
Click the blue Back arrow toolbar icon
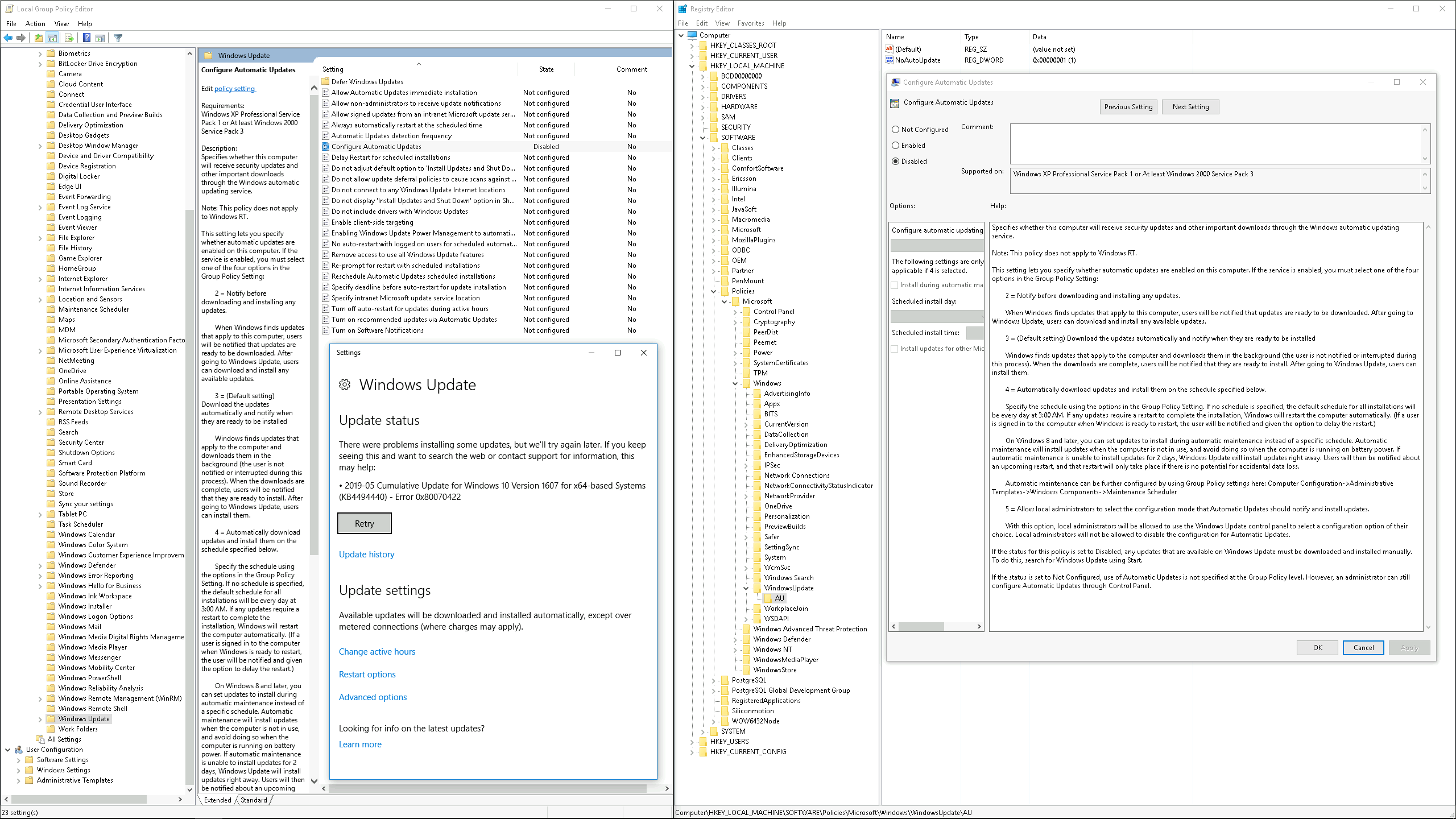[8, 38]
